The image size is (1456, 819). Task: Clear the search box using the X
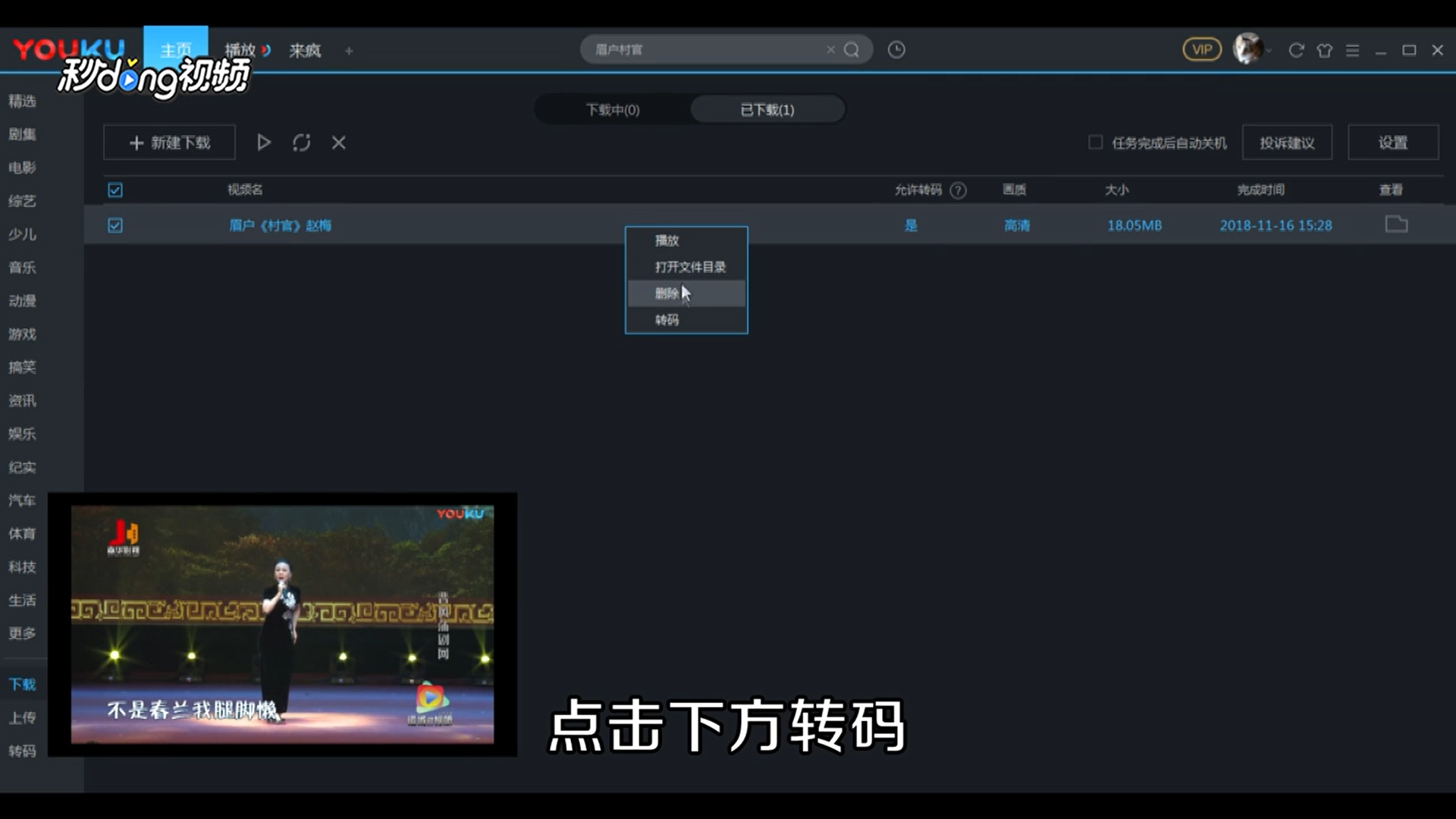(830, 49)
